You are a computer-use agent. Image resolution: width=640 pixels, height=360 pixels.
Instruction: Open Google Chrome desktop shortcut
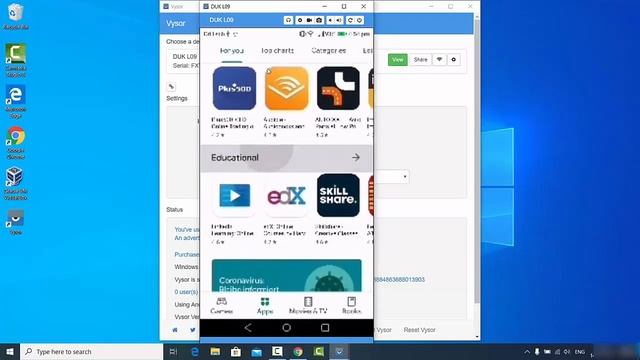(x=16, y=143)
